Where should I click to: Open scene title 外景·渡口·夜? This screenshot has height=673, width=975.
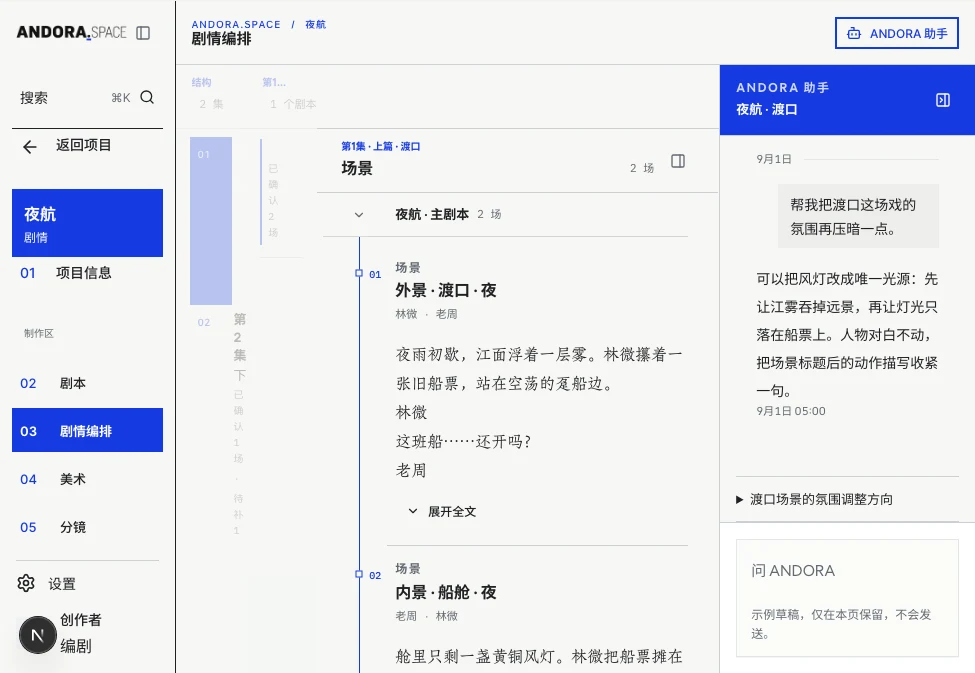[x=446, y=290]
